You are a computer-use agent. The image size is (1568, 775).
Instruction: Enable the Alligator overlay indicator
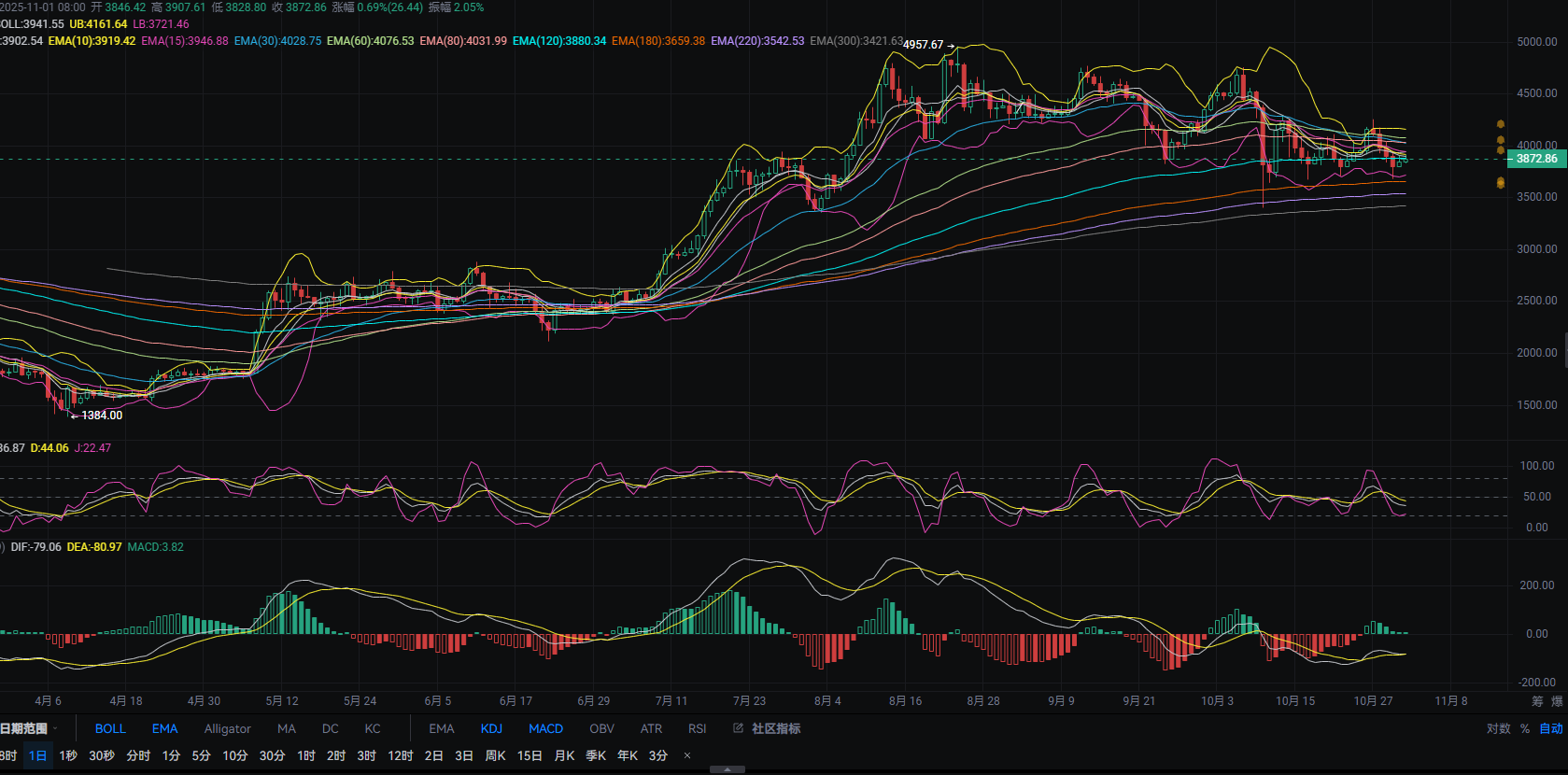(228, 728)
